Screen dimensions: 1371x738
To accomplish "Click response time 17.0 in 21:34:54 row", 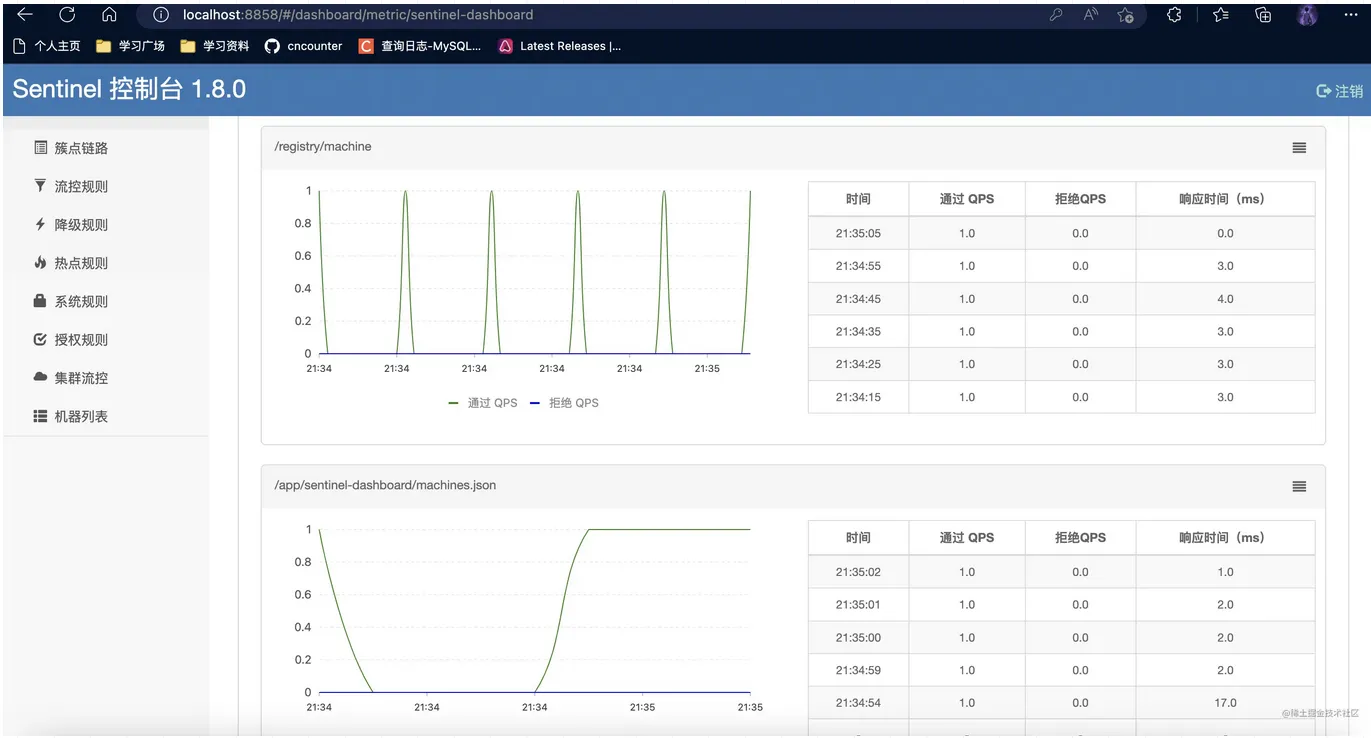I will coord(1225,703).
